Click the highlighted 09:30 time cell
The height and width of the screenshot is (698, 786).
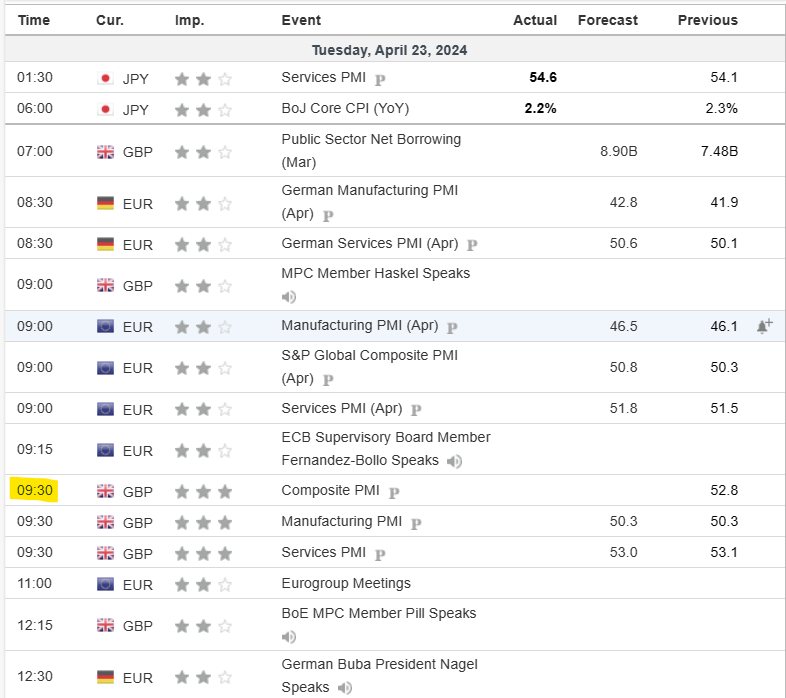point(35,491)
